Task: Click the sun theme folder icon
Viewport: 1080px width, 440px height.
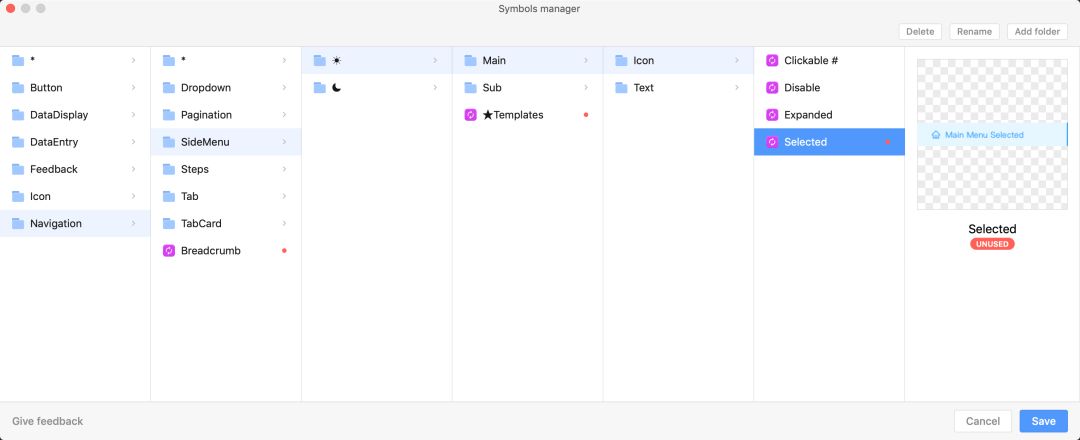Action: click(x=320, y=60)
